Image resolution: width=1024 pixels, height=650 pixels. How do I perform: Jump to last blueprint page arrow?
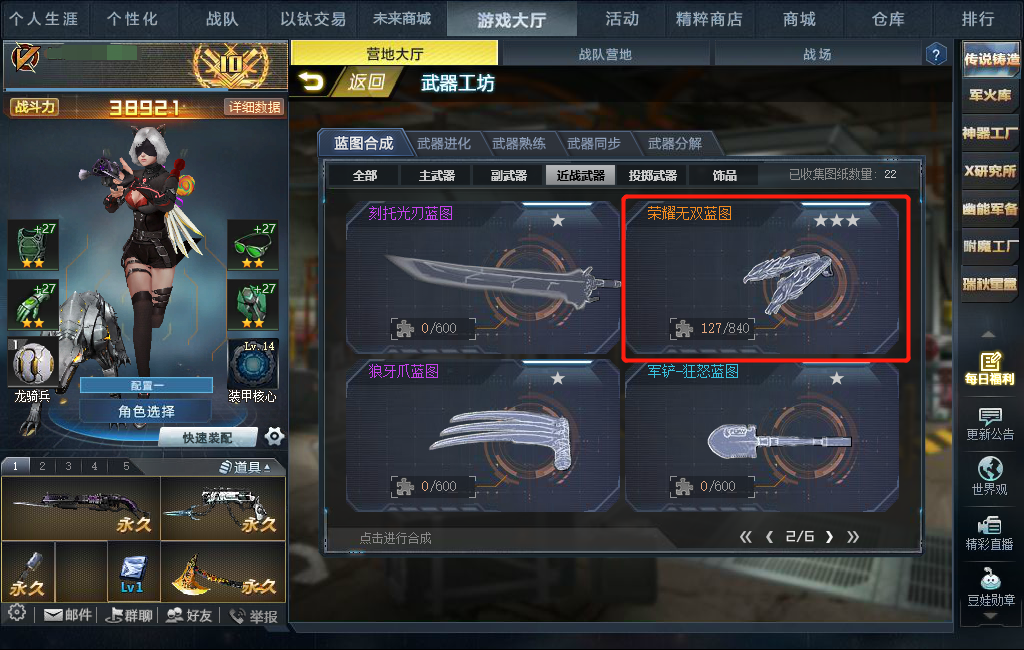(x=853, y=537)
